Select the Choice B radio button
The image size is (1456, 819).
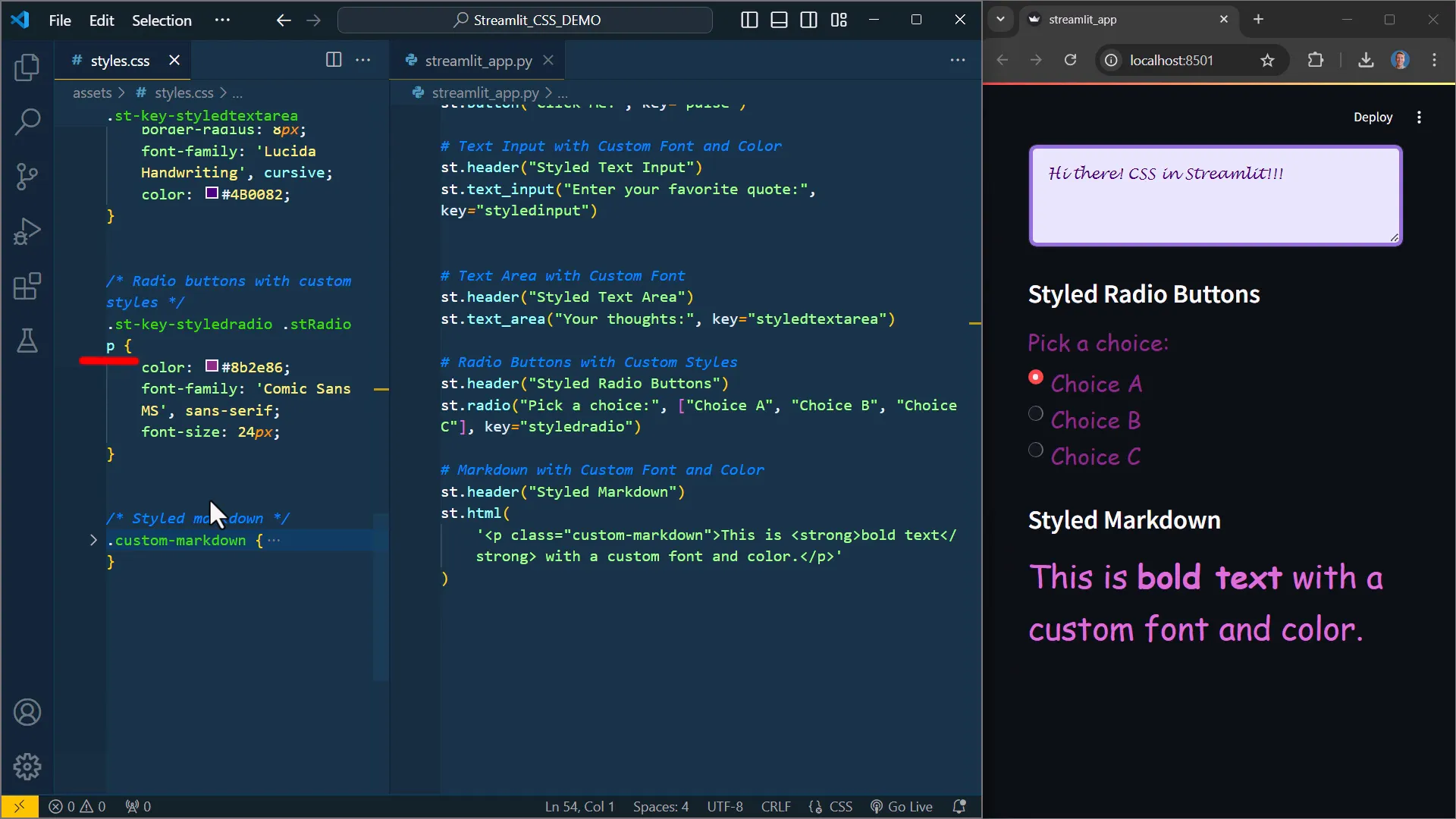pos(1034,413)
